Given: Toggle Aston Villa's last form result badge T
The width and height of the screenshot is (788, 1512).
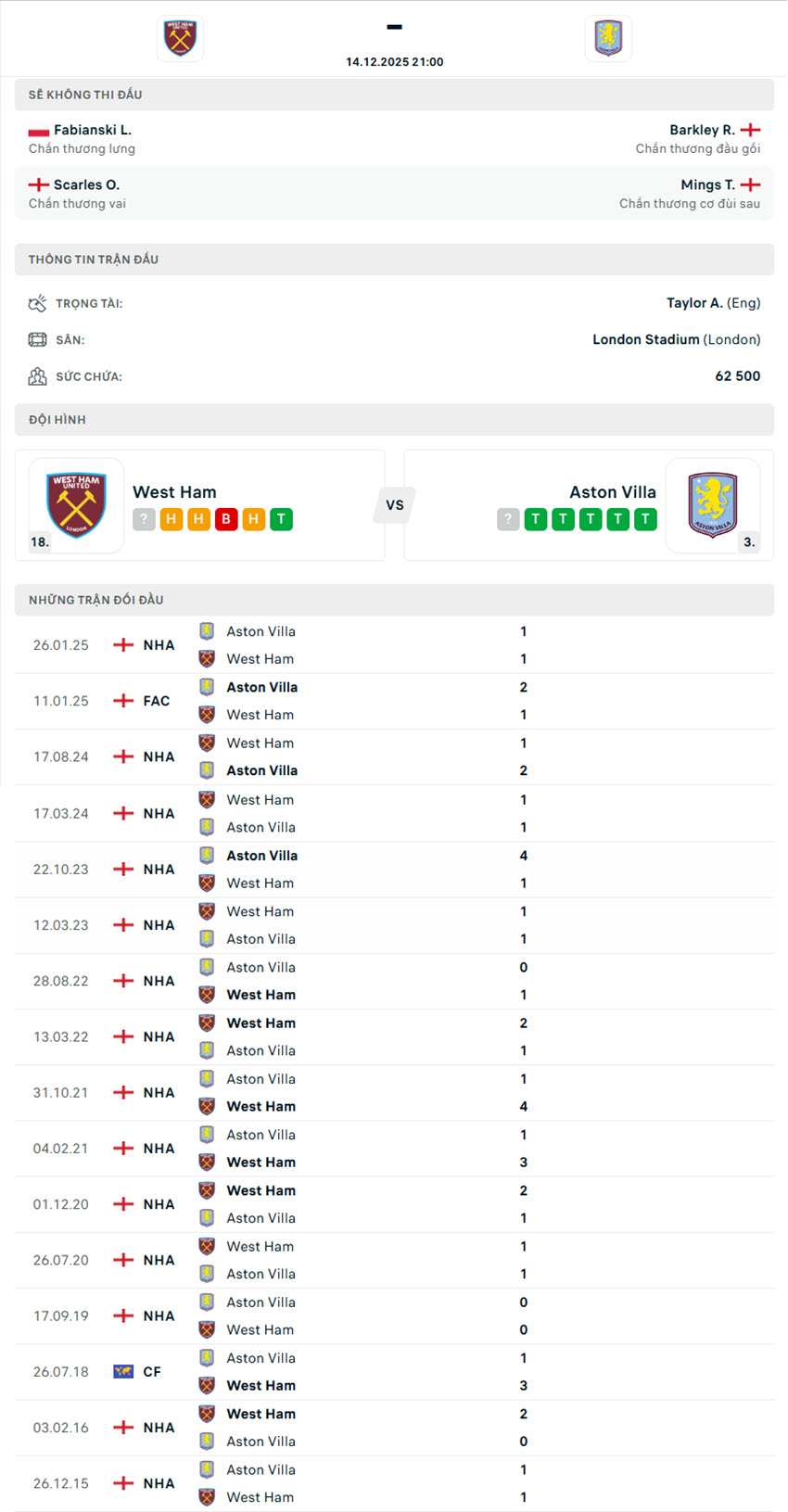Looking at the screenshot, I should [x=646, y=519].
